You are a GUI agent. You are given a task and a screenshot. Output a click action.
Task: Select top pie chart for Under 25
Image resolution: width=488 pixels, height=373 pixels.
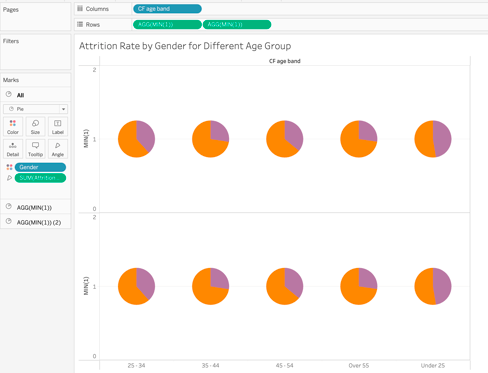click(433, 139)
